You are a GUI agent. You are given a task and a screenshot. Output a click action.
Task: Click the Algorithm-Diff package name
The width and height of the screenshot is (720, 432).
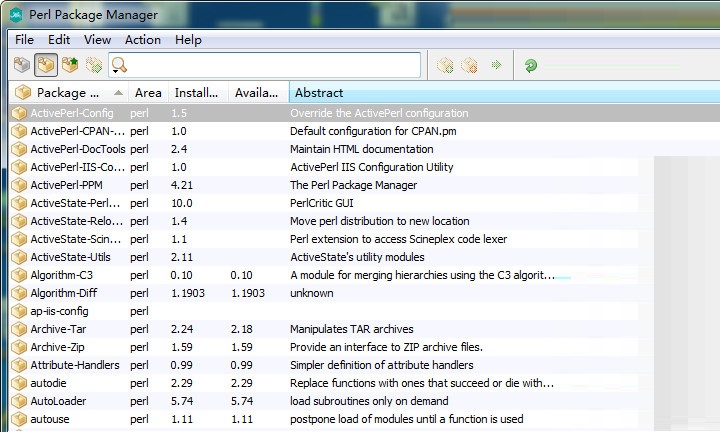click(64, 293)
